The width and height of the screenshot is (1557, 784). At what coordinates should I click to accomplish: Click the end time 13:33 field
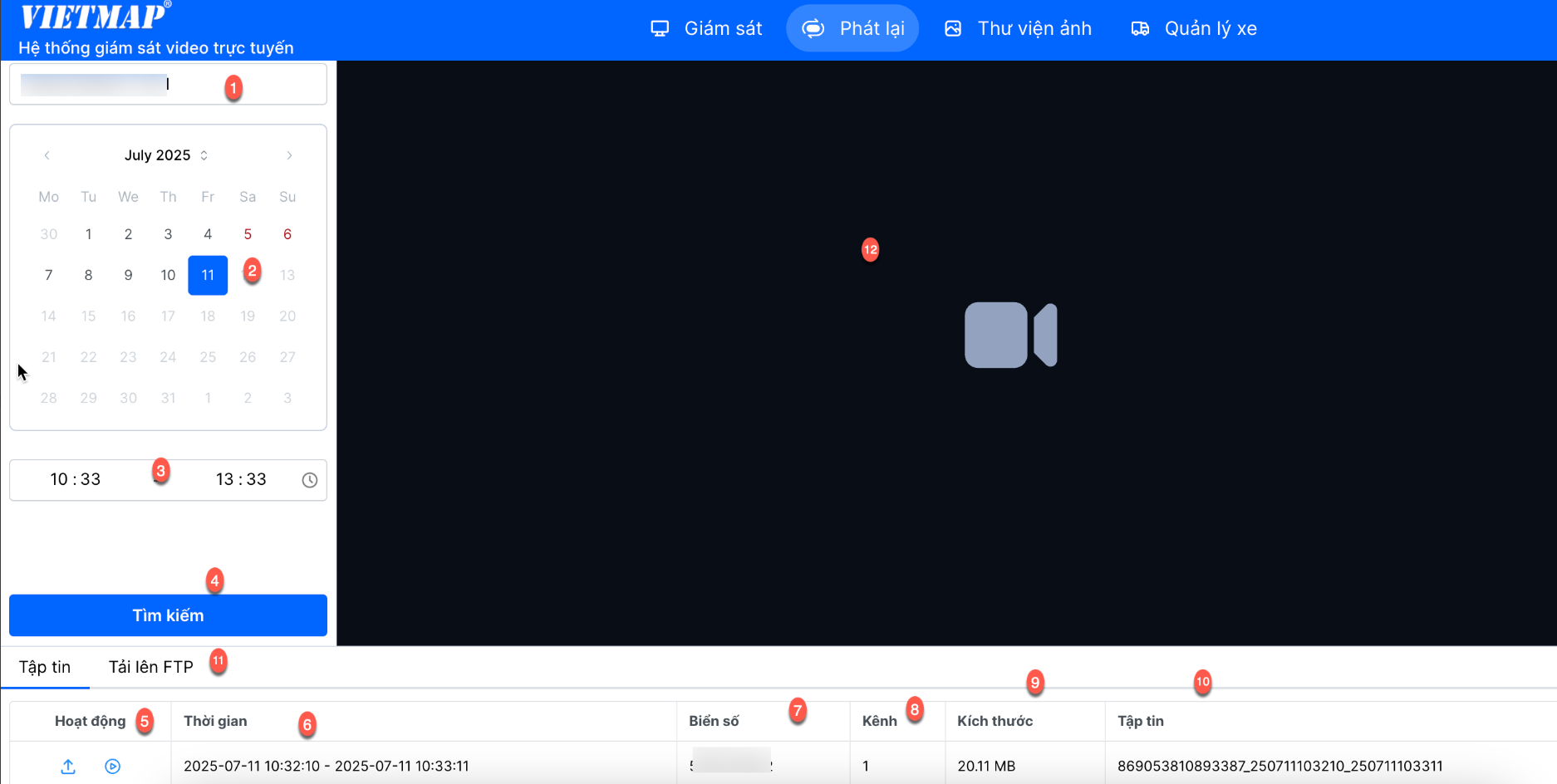241,479
